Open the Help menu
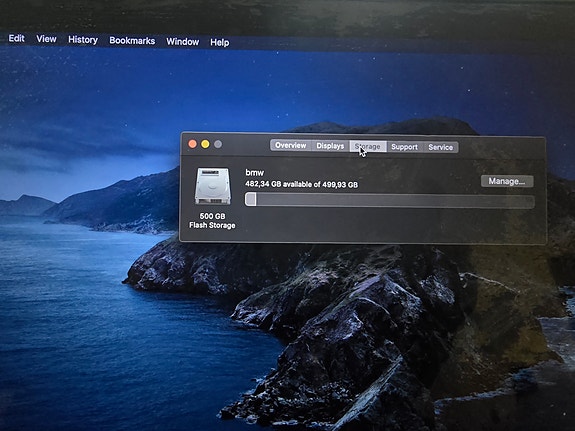The height and width of the screenshot is (431, 575). (220, 43)
